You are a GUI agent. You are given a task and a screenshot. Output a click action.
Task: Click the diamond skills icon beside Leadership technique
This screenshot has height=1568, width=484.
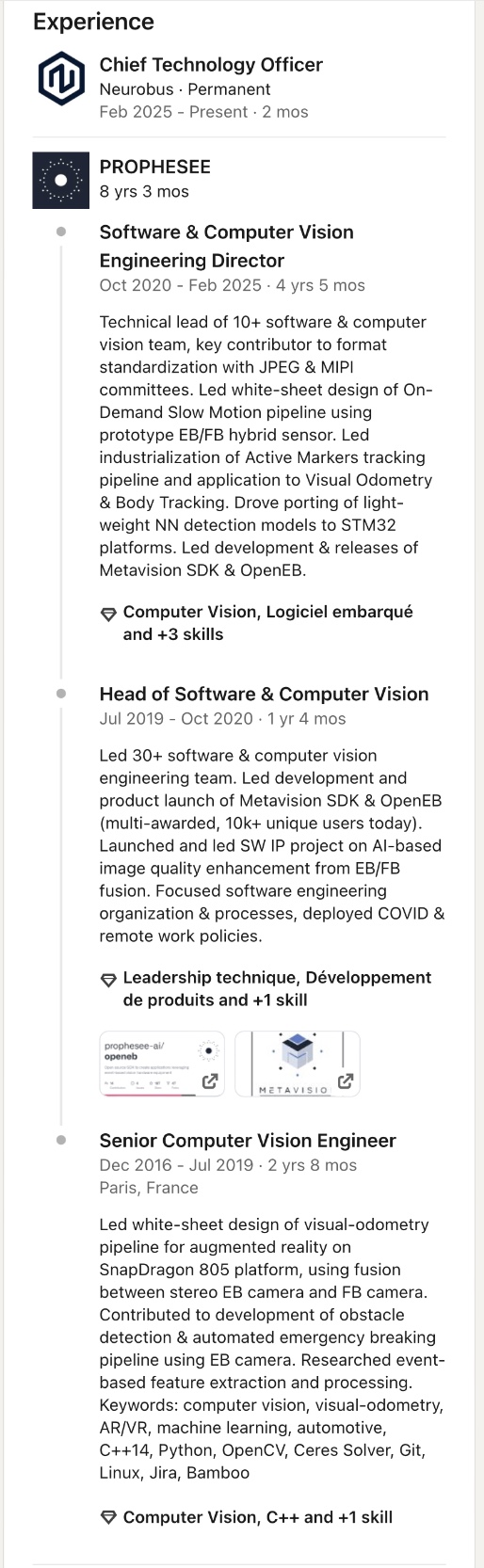(108, 980)
